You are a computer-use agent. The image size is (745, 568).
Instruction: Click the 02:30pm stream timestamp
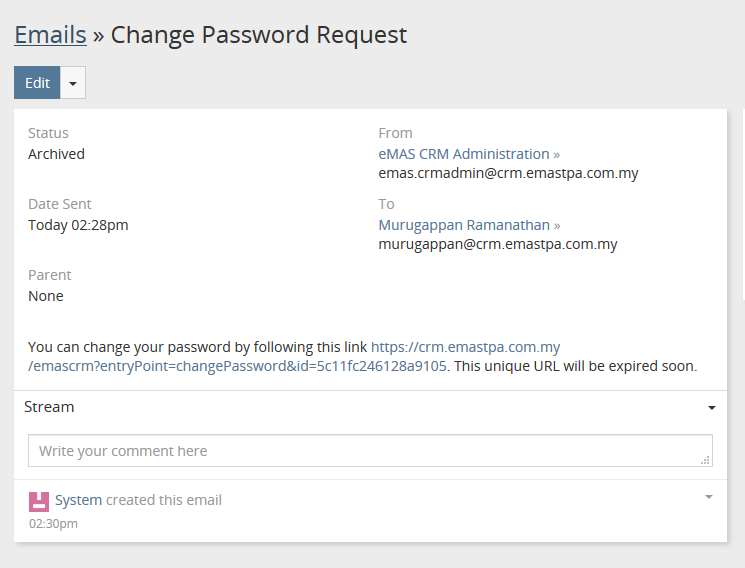[x=53, y=523]
